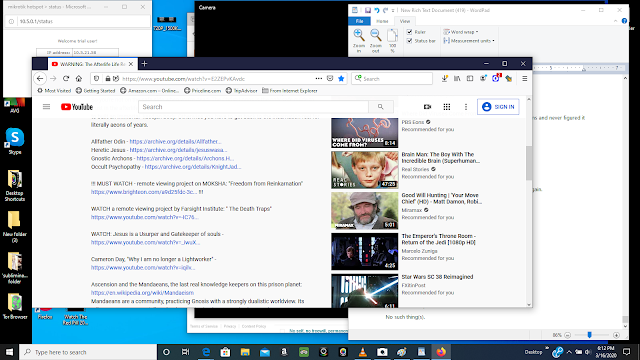Open a new Firefox tab
Screen dimensions: 640x360
point(144,64)
